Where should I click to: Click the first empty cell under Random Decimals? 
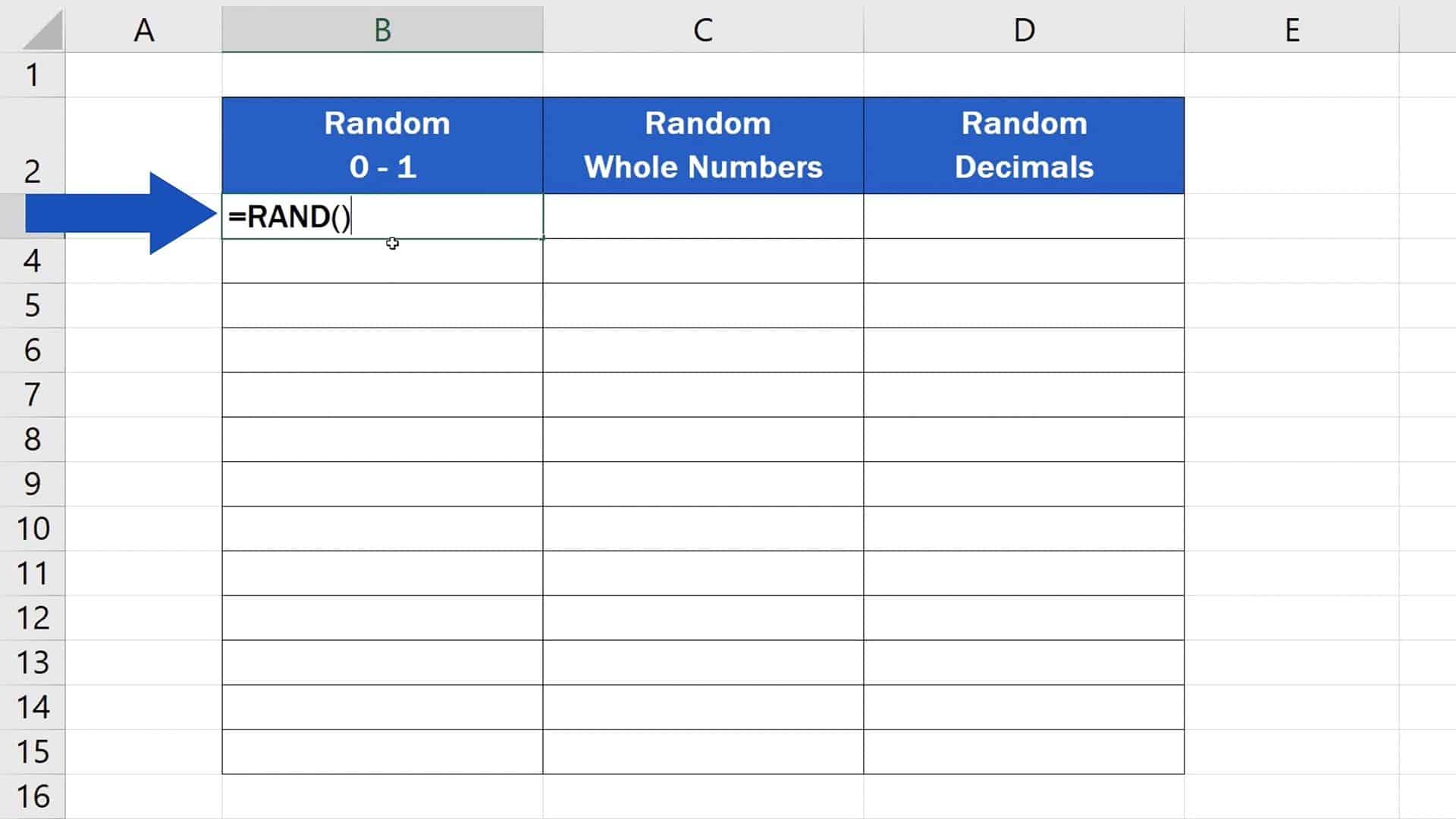pos(1024,218)
